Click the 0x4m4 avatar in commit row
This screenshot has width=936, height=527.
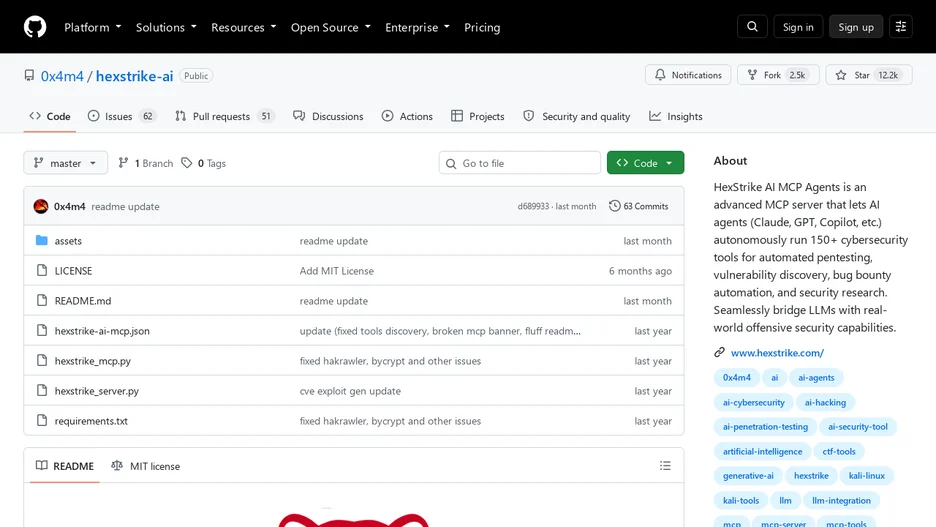(x=41, y=207)
